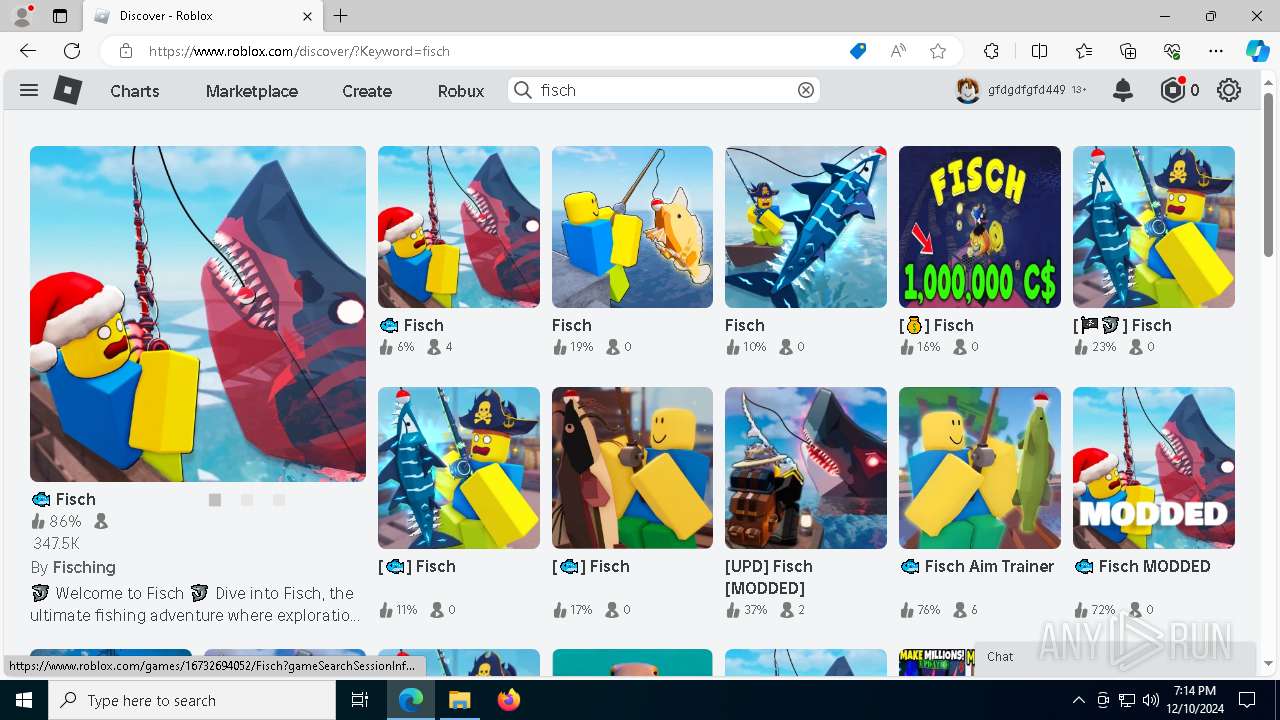Image resolution: width=1280 pixels, height=720 pixels.
Task: Open the Fisch Aim Trainer title
Action: coord(977,566)
